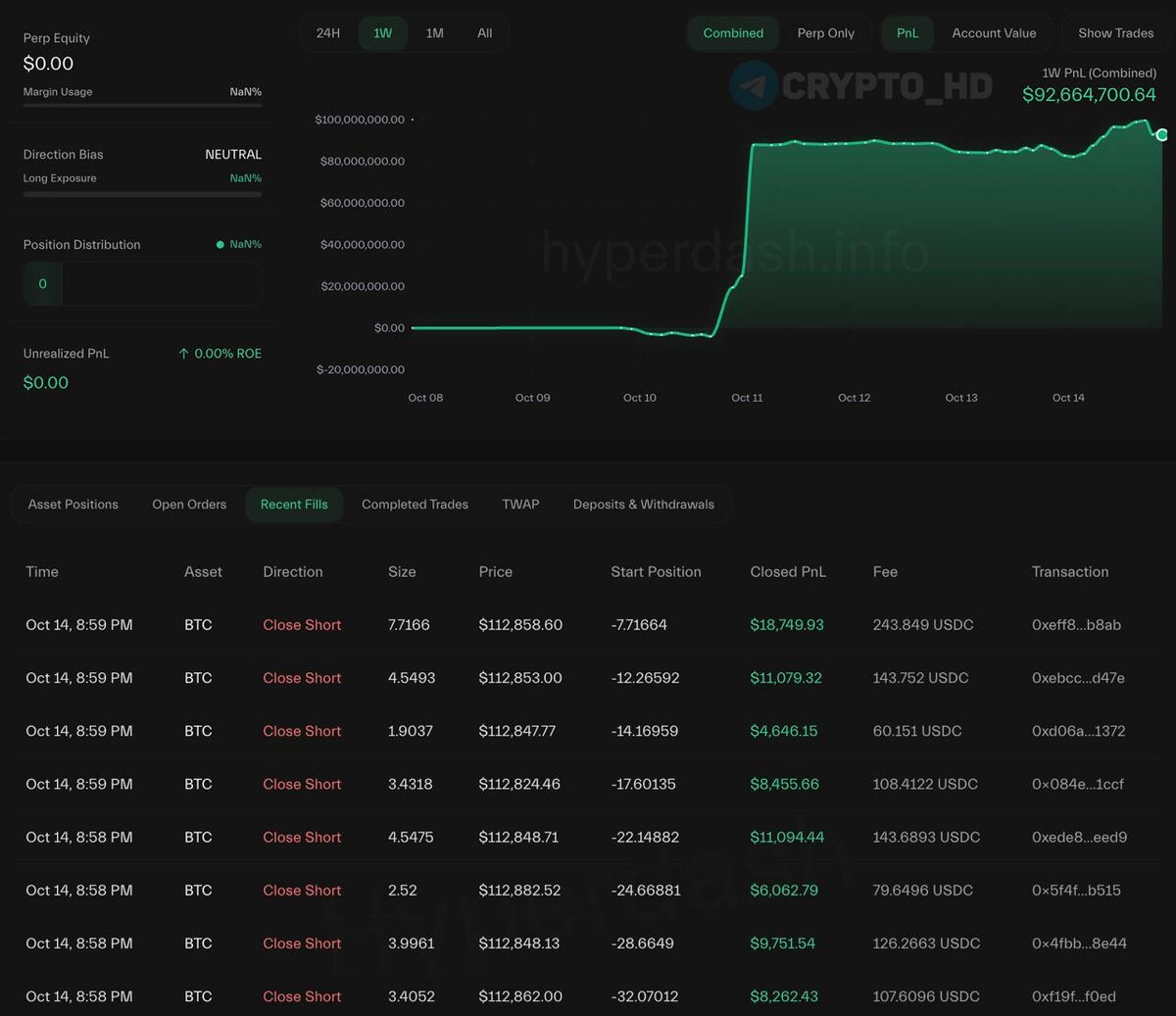Open transaction 0x4fbb...8e44
The width and height of the screenshot is (1176, 1016).
pos(1079,943)
